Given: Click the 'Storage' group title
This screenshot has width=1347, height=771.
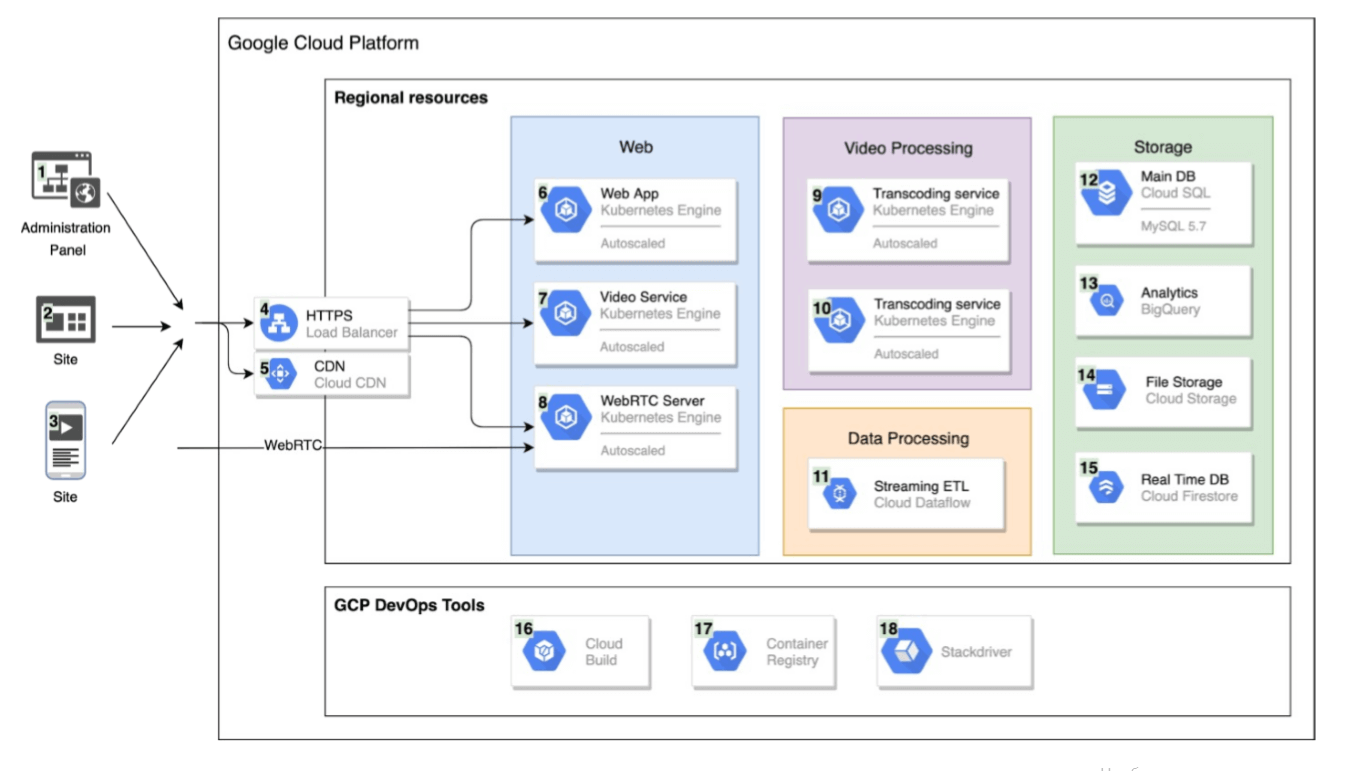Looking at the screenshot, I should (1162, 147).
